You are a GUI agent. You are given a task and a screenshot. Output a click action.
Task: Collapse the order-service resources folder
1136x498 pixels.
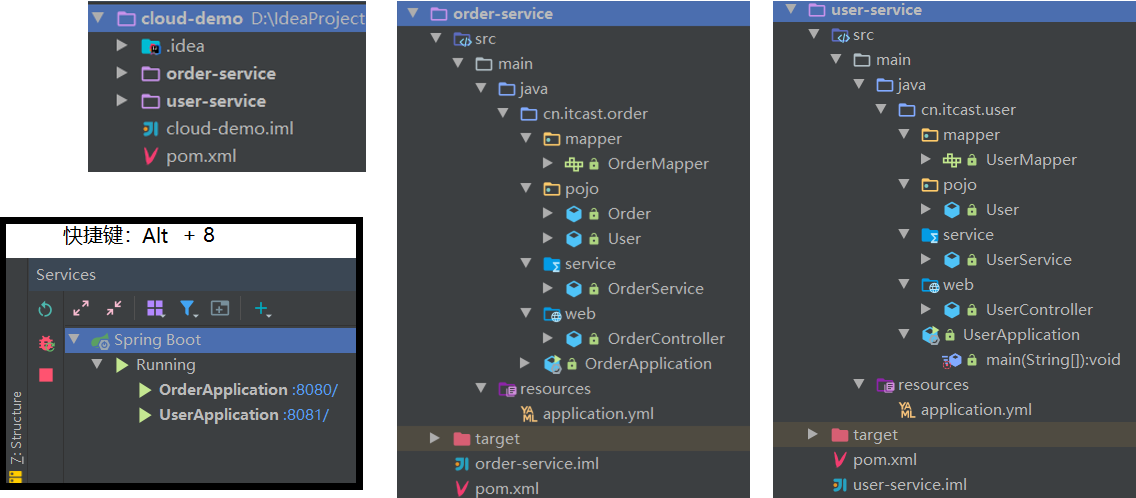[x=480, y=389]
